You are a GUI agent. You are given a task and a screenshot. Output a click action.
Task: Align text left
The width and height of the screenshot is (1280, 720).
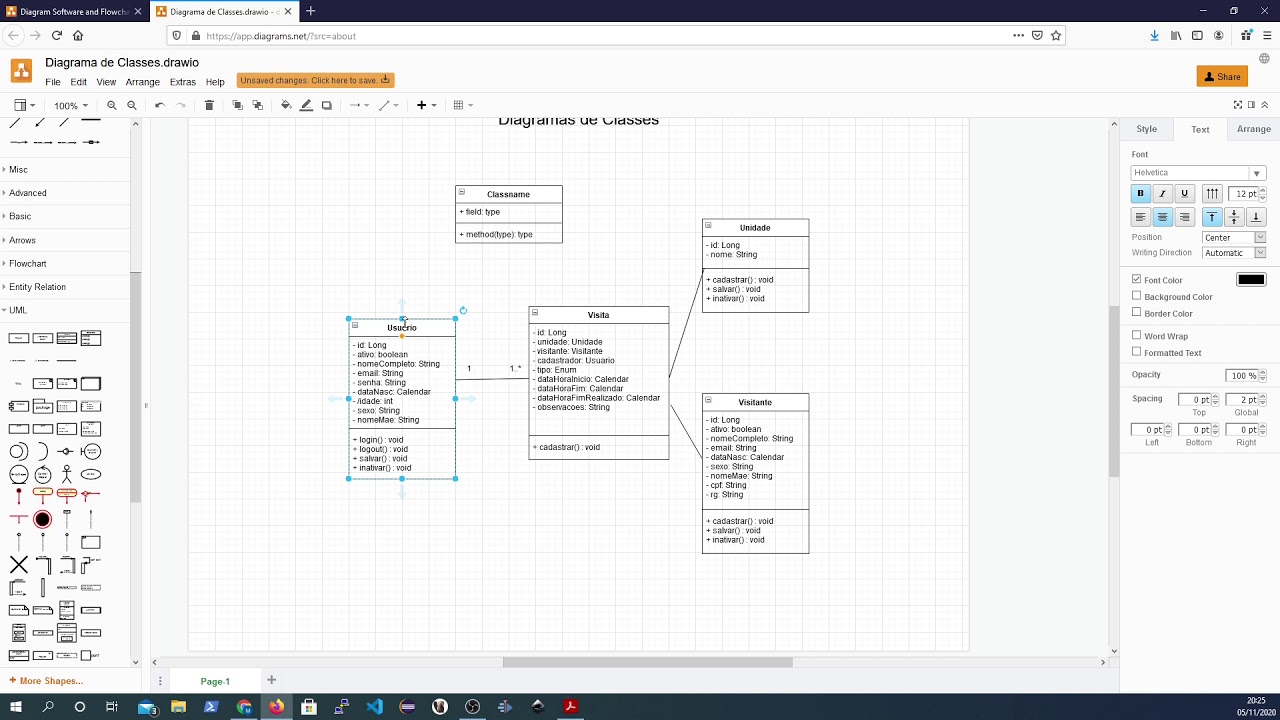(1140, 217)
